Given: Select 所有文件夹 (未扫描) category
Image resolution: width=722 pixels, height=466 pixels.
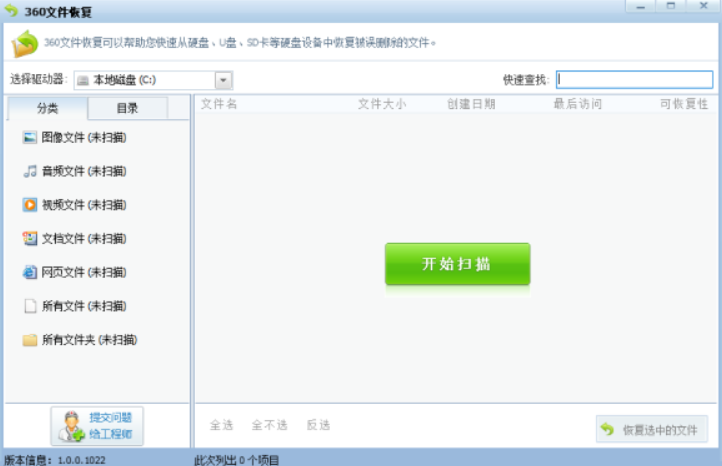Looking at the screenshot, I should click(x=89, y=340).
